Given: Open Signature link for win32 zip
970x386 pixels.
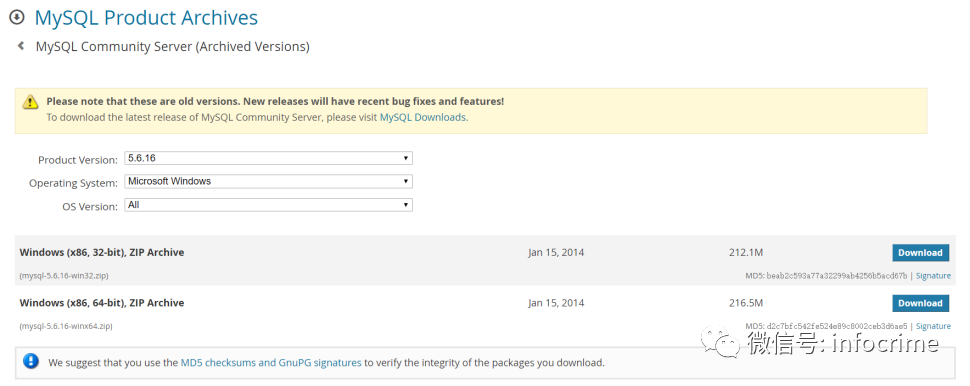Looking at the screenshot, I should click(x=933, y=275).
